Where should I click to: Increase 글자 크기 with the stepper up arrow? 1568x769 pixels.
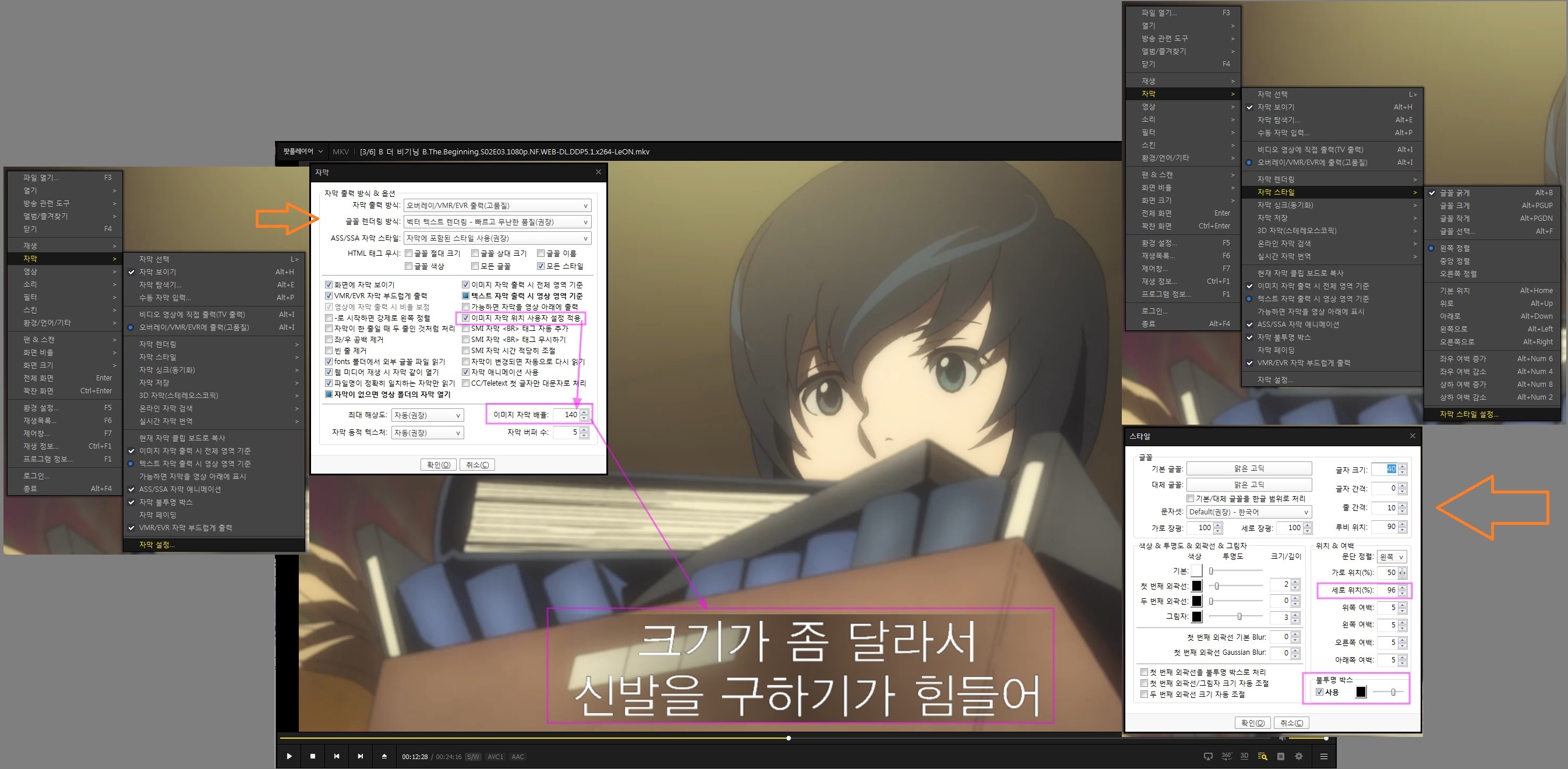click(x=1403, y=467)
